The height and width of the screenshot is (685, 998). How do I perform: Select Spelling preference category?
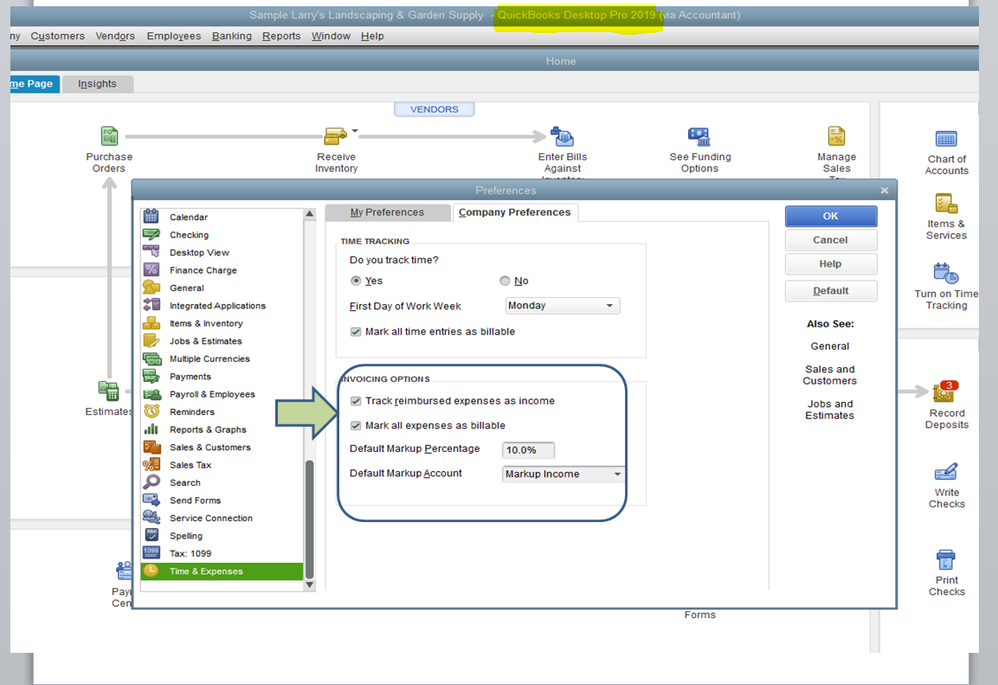coord(221,536)
